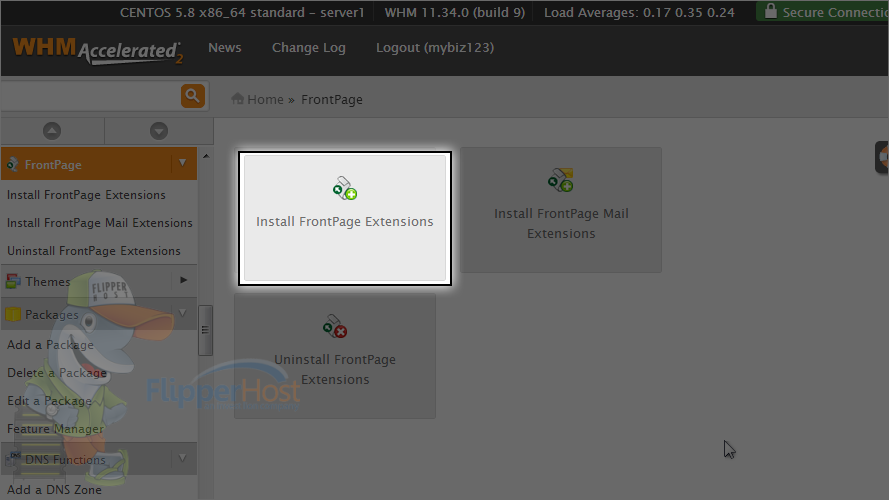Click the Secure Connection indicator label
This screenshot has width=889, height=500.
click(x=835, y=12)
